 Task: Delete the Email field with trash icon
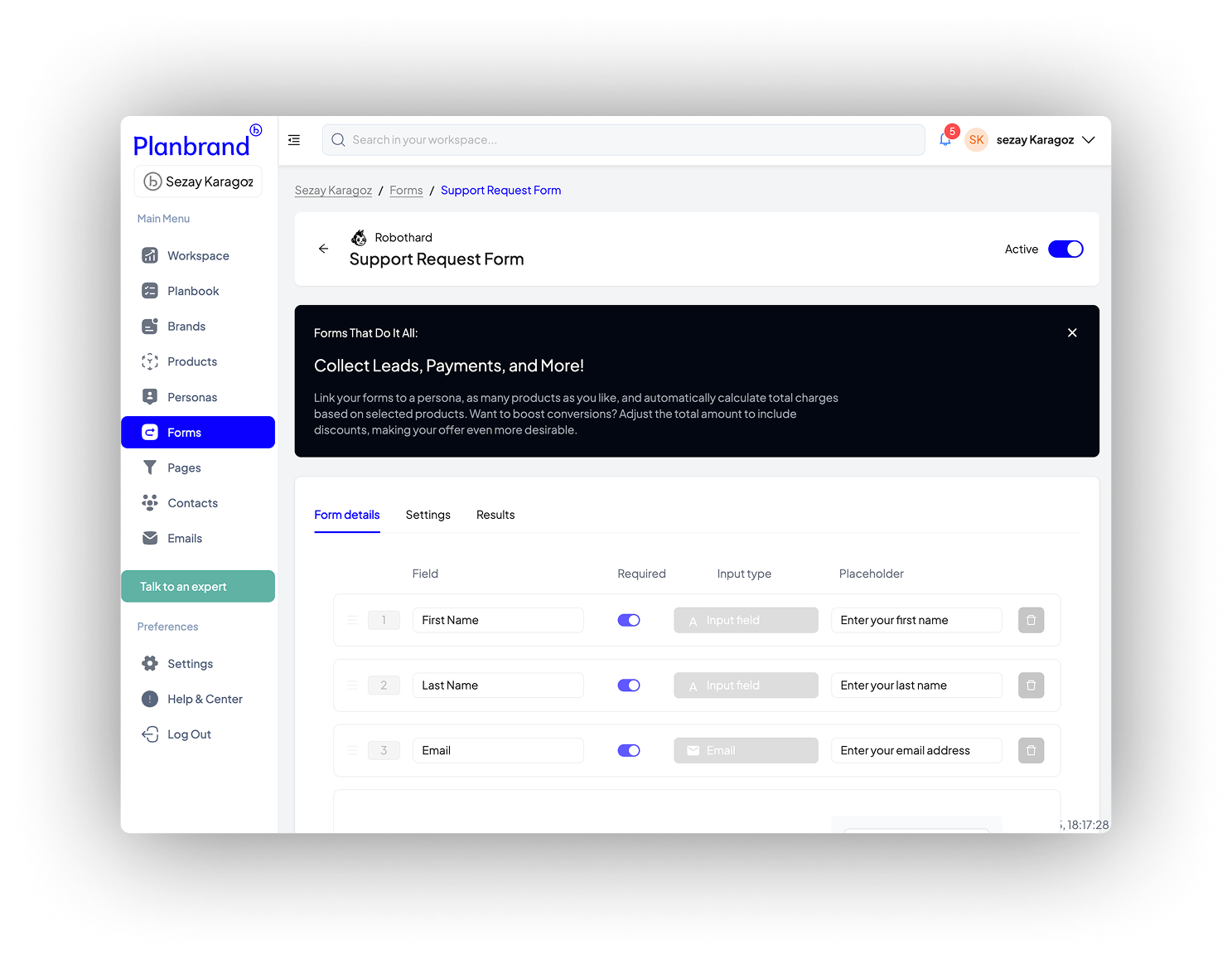click(x=1031, y=750)
